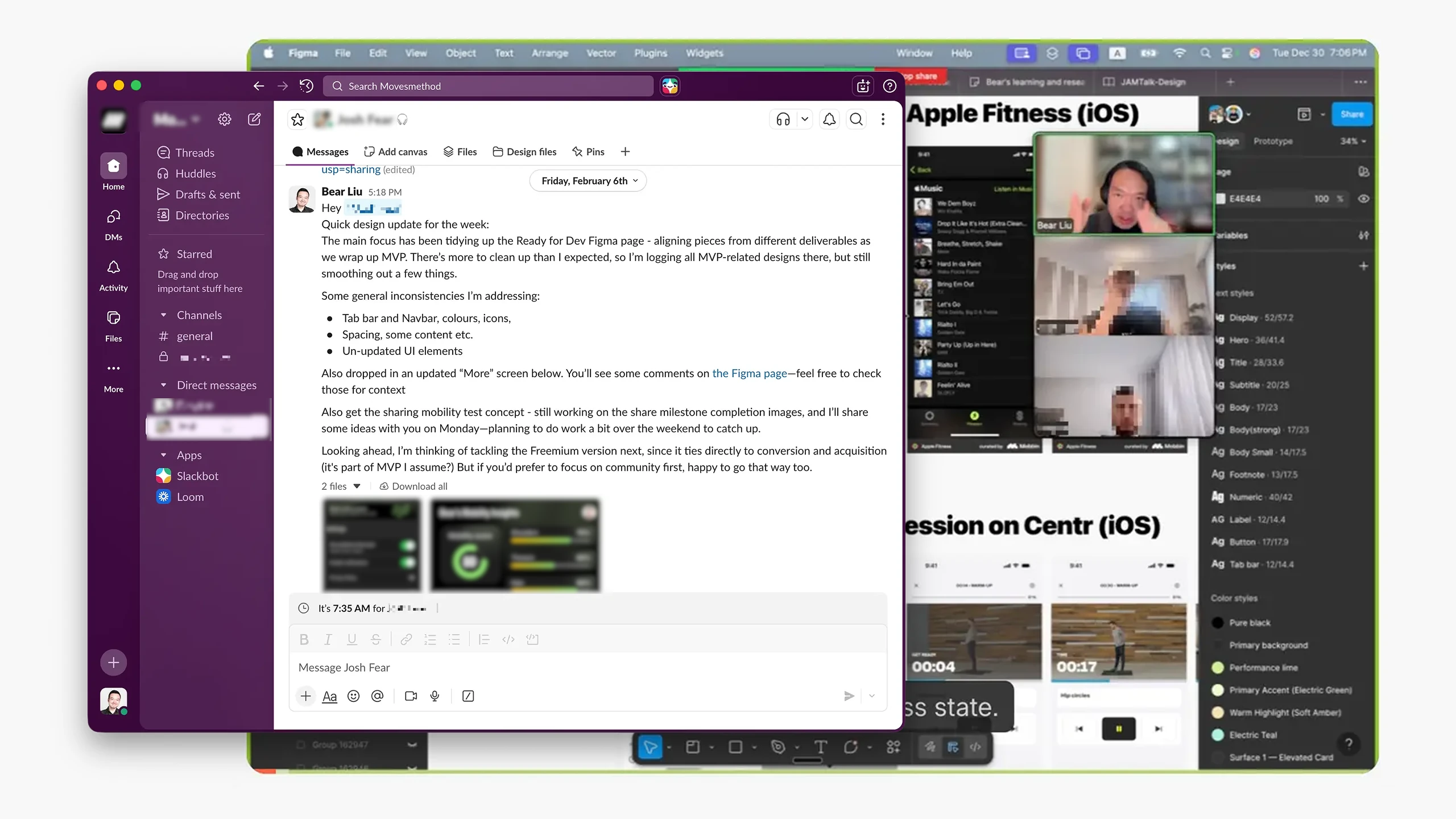This screenshot has height=819, width=1456.
Task: Open notification bell settings for conversation
Action: pyautogui.click(x=829, y=119)
